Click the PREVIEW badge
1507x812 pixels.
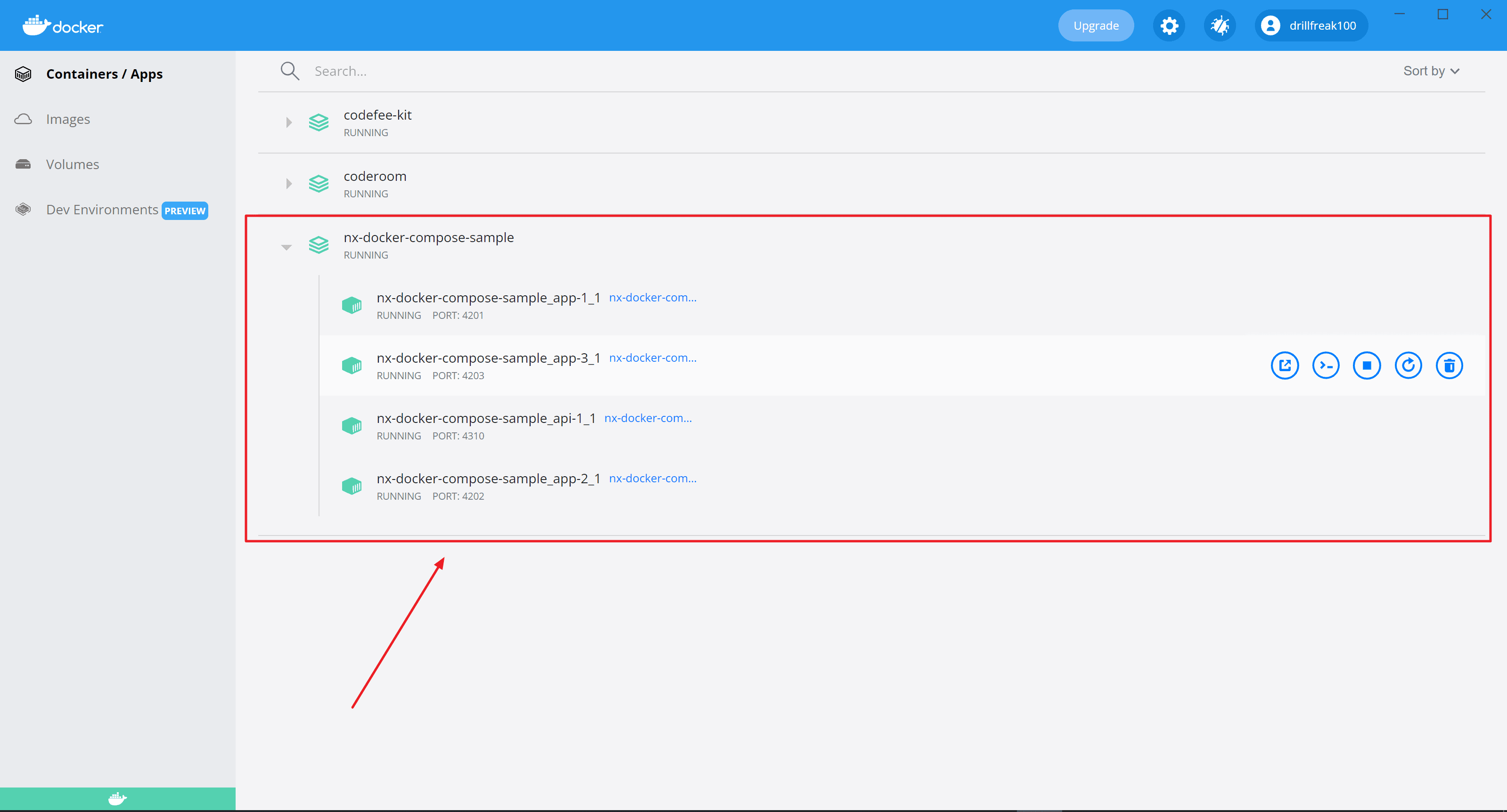point(185,211)
